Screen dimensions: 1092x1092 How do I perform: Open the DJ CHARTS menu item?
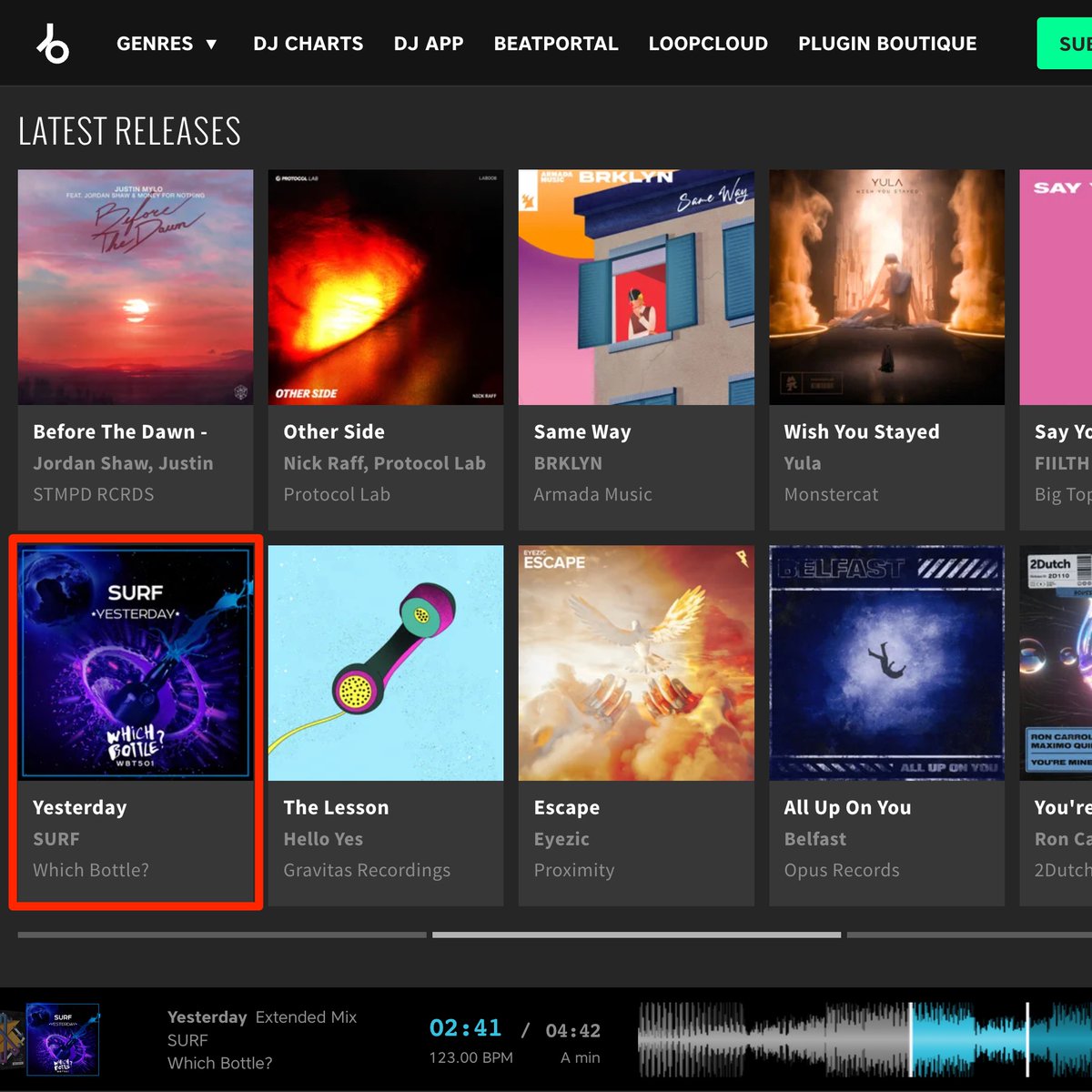coord(308,43)
